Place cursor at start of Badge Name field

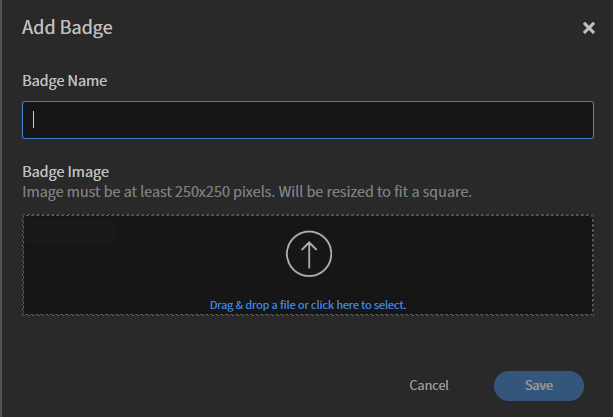click(34, 120)
